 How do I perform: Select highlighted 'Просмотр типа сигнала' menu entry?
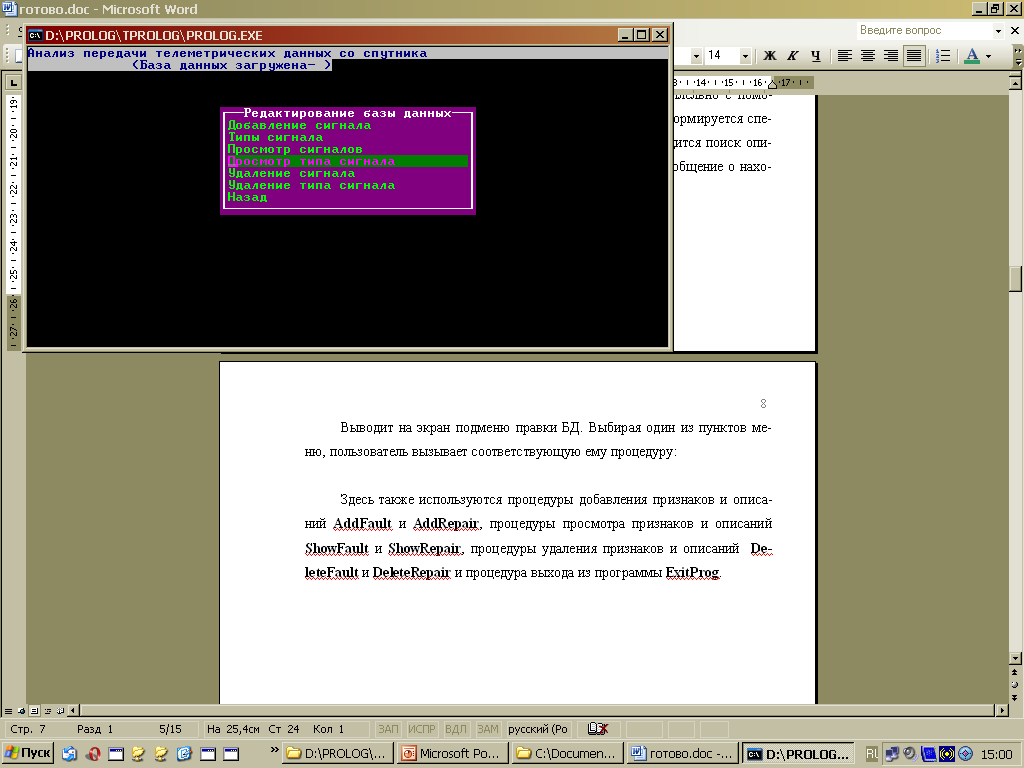click(x=347, y=161)
